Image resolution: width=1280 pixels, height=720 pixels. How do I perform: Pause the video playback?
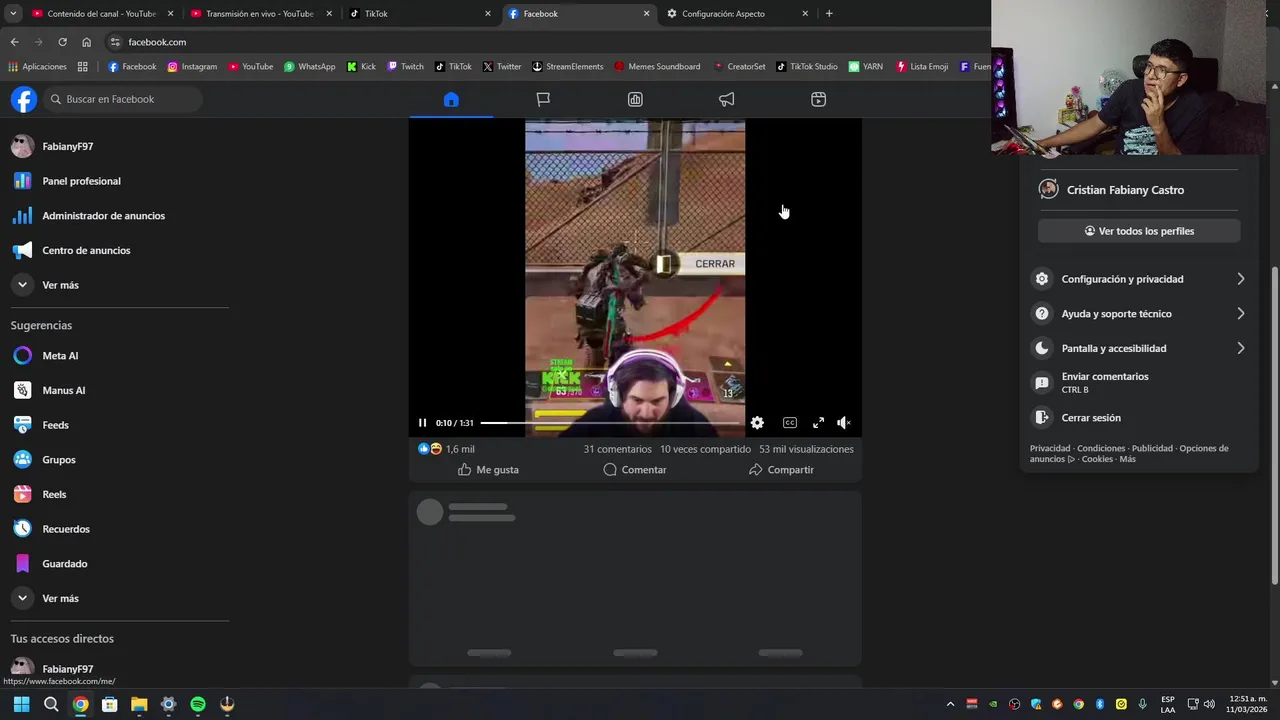pyautogui.click(x=422, y=423)
